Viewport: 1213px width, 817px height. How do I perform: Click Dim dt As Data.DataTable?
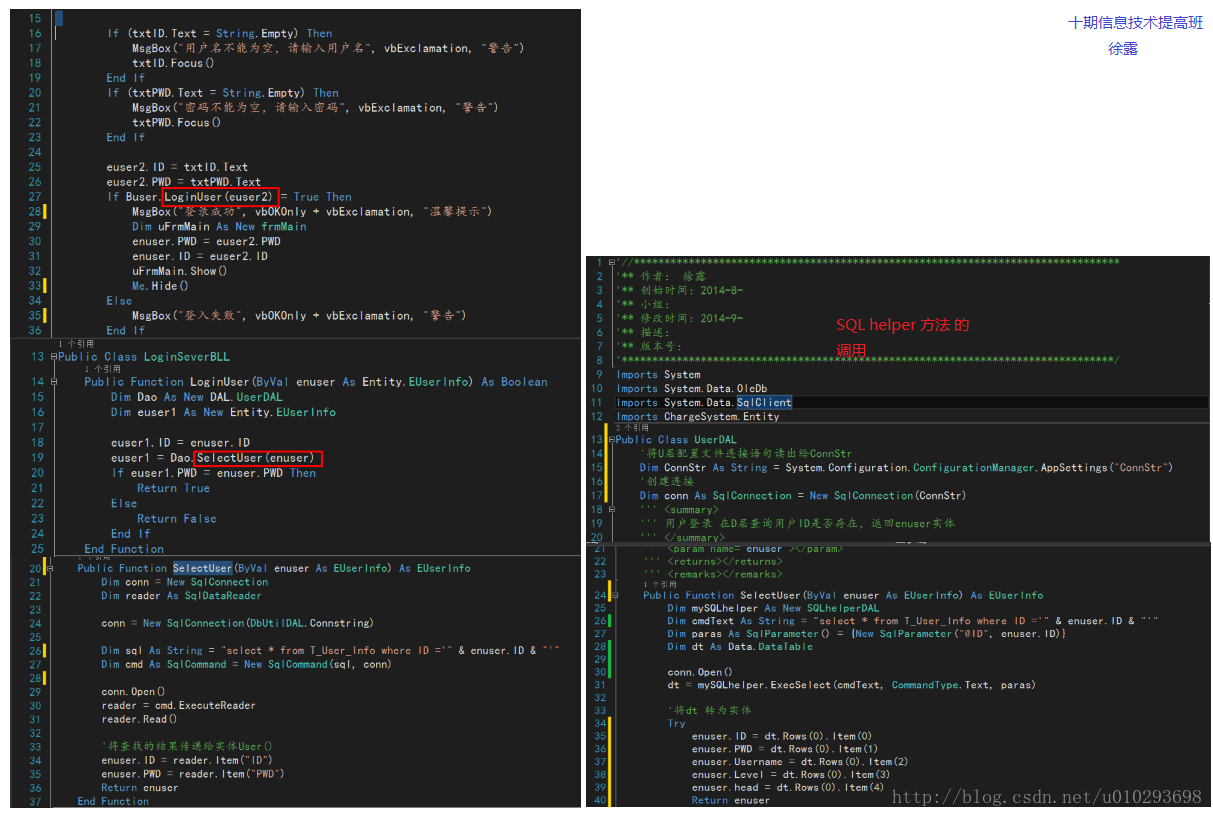click(x=740, y=646)
